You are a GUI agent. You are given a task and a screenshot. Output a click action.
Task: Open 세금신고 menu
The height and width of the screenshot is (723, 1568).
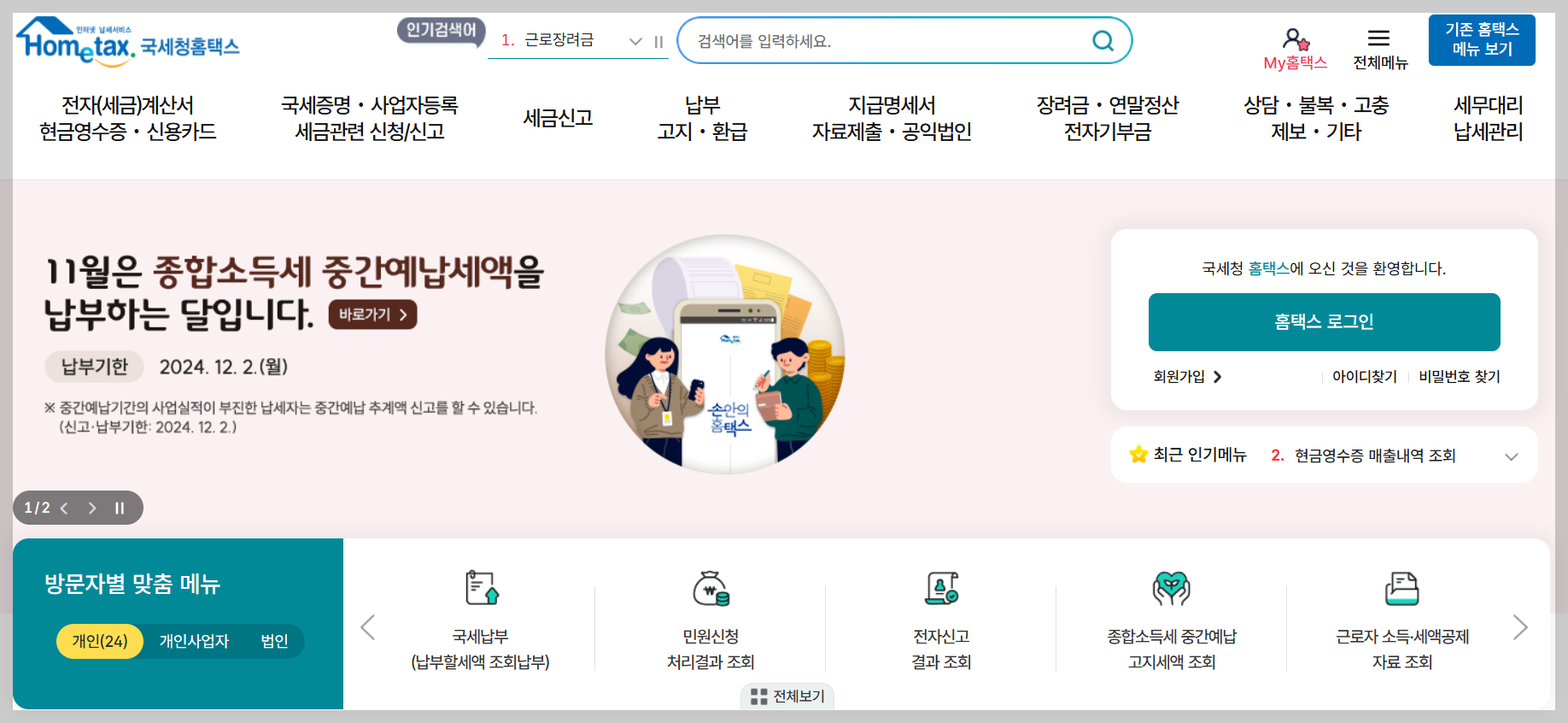click(558, 118)
